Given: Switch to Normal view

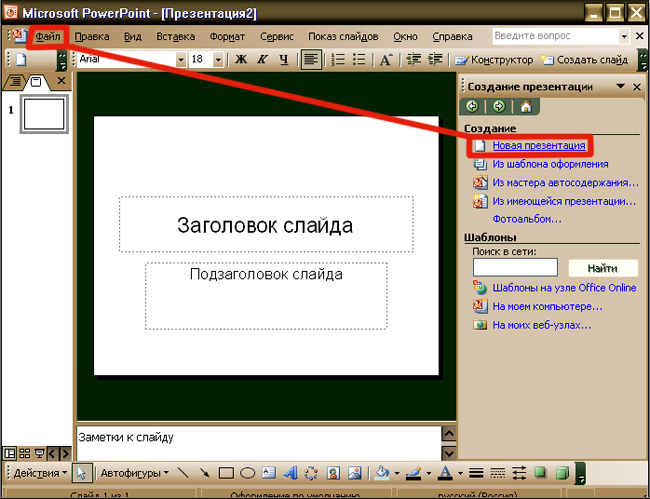Looking at the screenshot, I should pyautogui.click(x=10, y=453).
